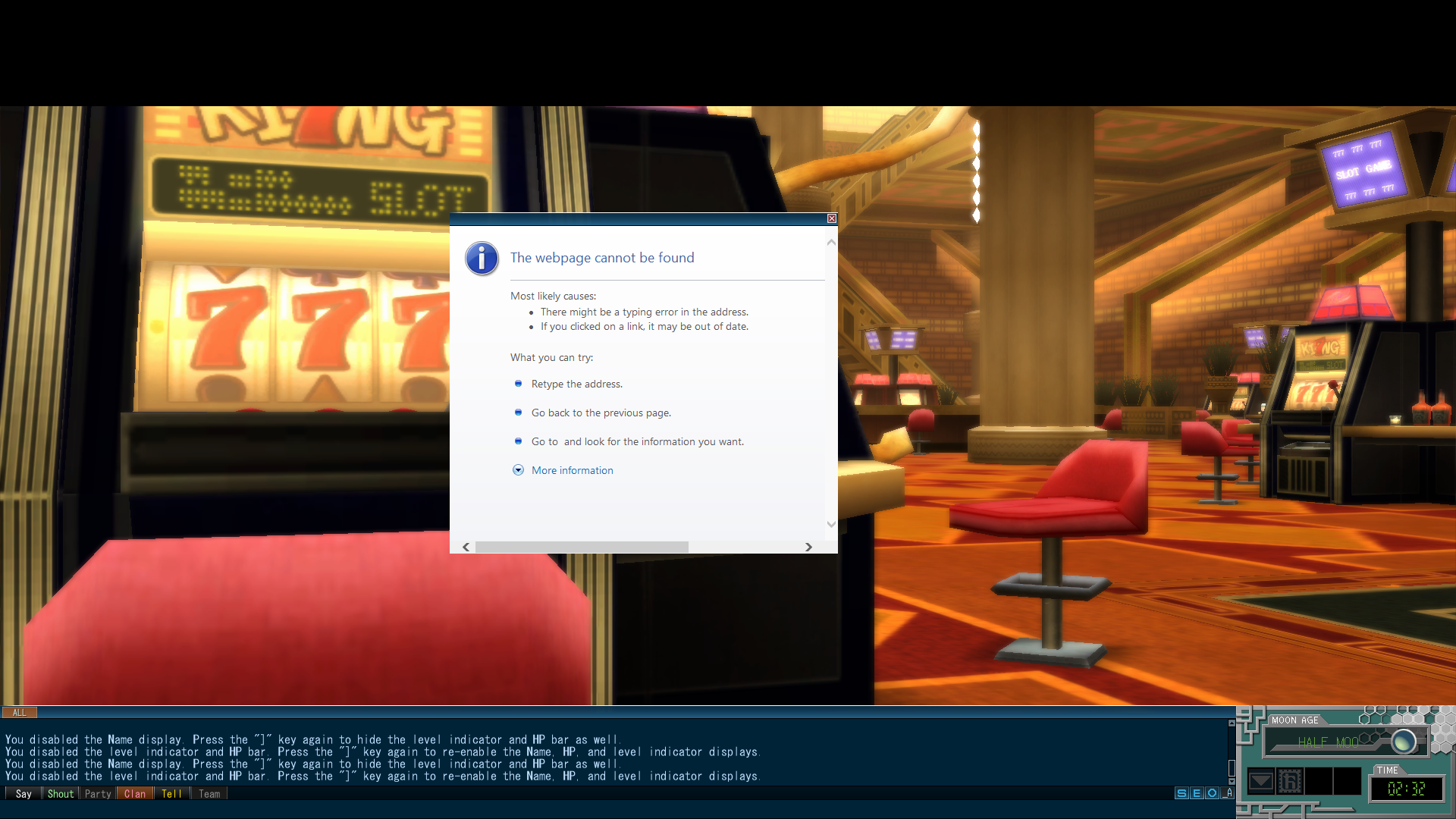Click the S chat option icon
The image size is (1456, 819).
click(x=1181, y=793)
